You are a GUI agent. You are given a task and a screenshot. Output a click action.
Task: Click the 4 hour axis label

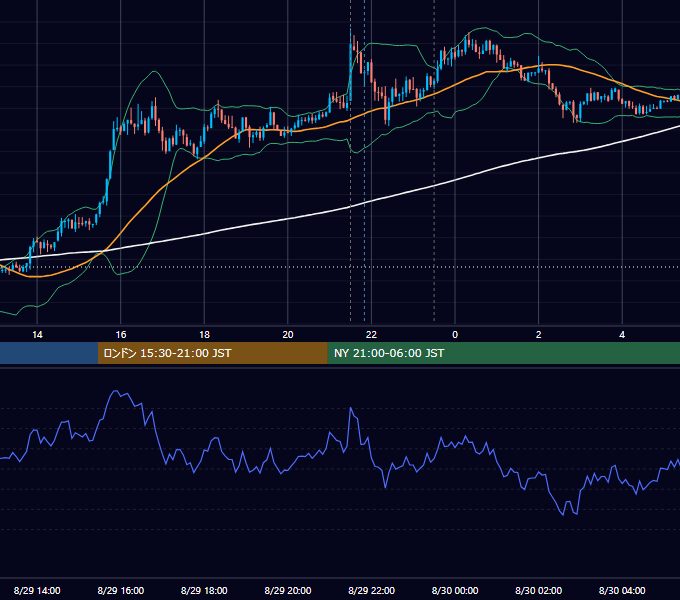click(622, 335)
